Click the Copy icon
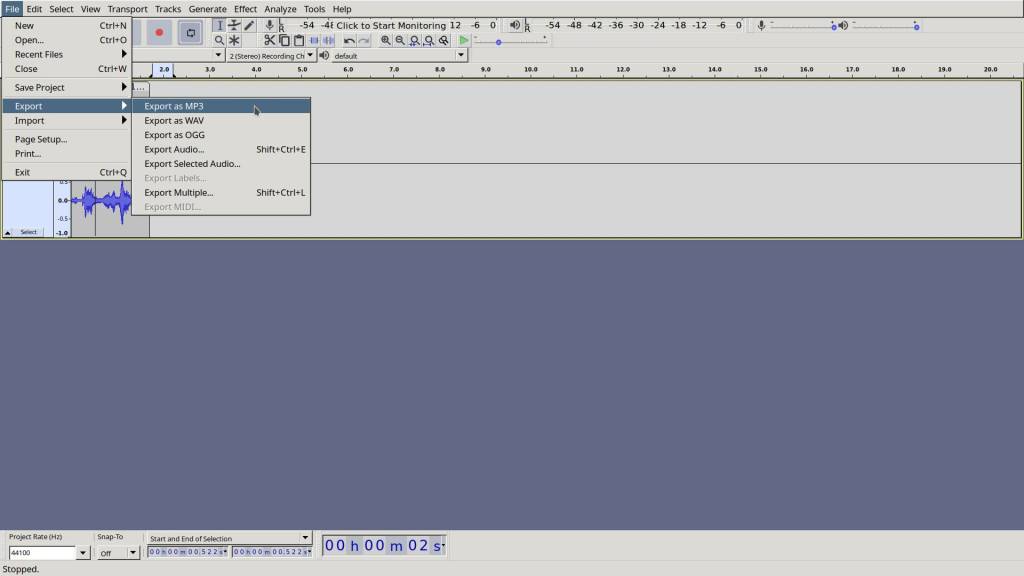The image size is (1024, 576). pyautogui.click(x=284, y=40)
